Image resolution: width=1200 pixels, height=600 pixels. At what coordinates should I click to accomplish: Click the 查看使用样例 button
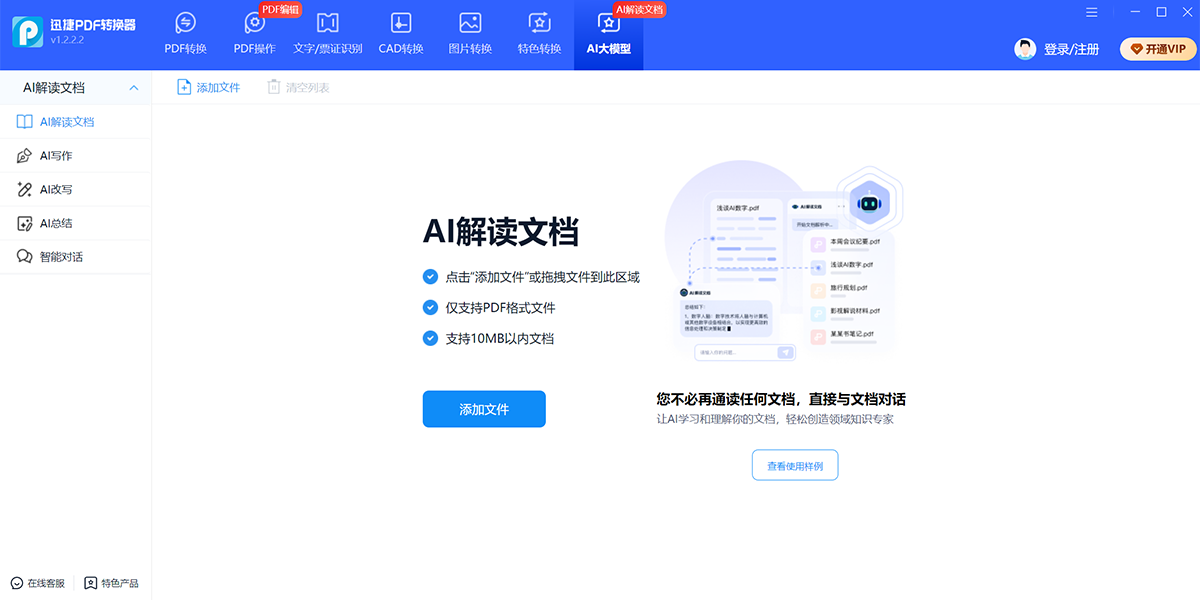tap(795, 466)
